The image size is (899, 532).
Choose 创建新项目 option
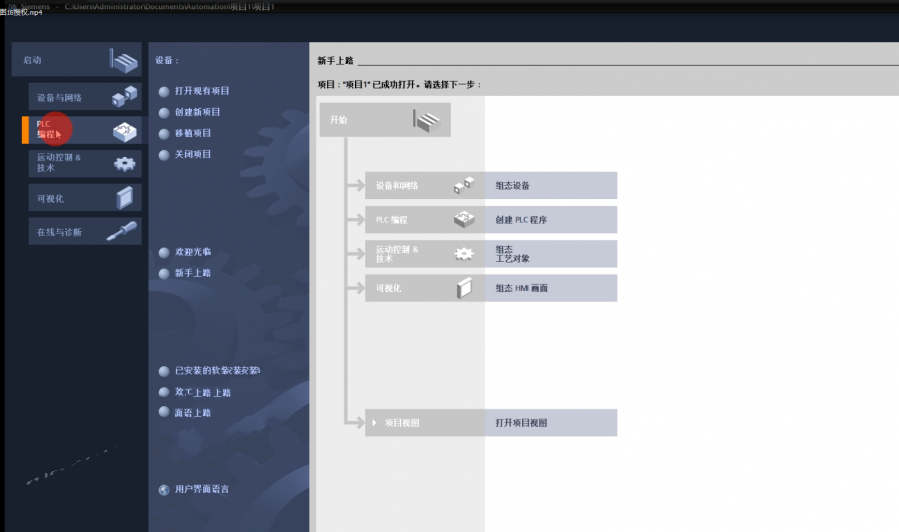point(197,112)
